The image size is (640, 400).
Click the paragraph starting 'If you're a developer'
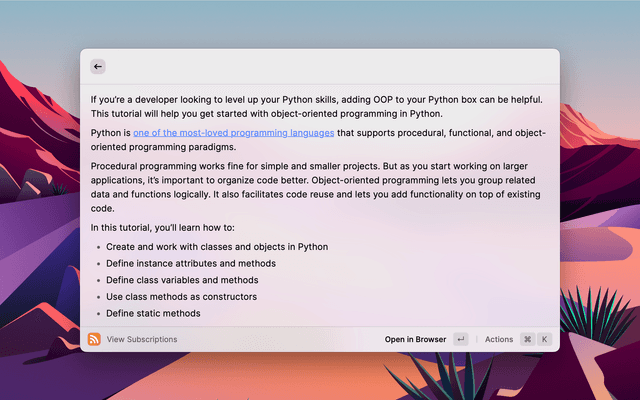(315, 106)
